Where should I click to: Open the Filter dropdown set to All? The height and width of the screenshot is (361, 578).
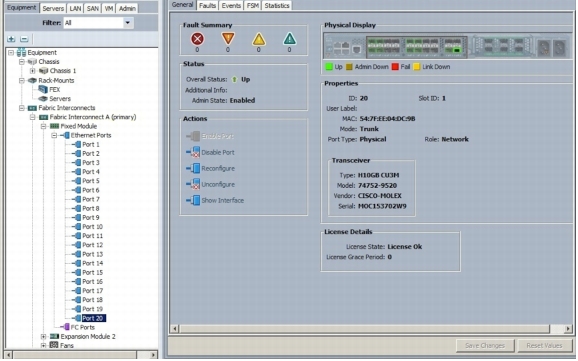point(98,23)
